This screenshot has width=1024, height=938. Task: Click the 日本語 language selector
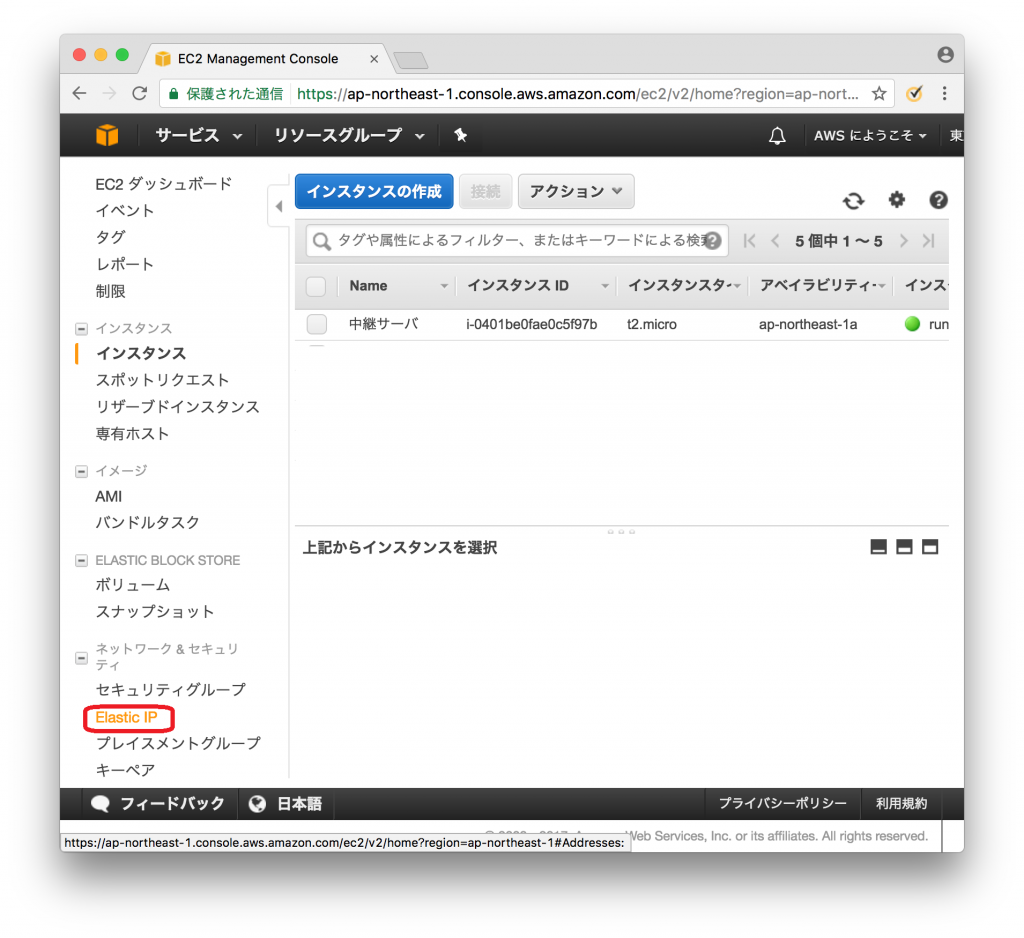coord(300,803)
